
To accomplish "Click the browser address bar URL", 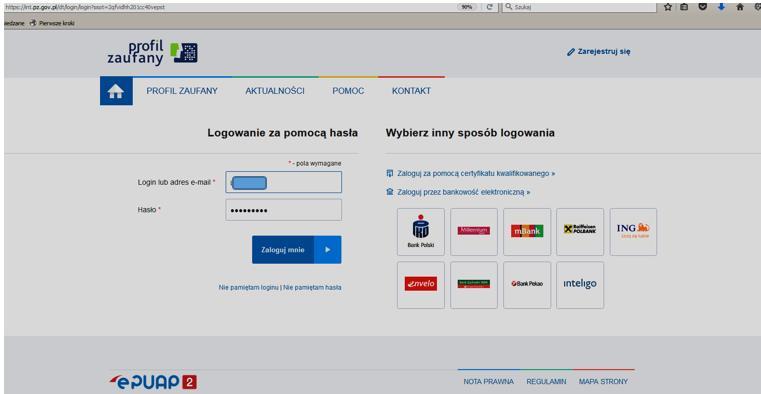I will coord(85,7).
